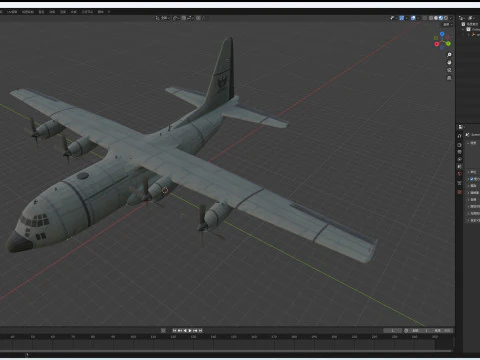Switch to rendered shading
This screenshot has width=480, height=360.
pos(446,18)
